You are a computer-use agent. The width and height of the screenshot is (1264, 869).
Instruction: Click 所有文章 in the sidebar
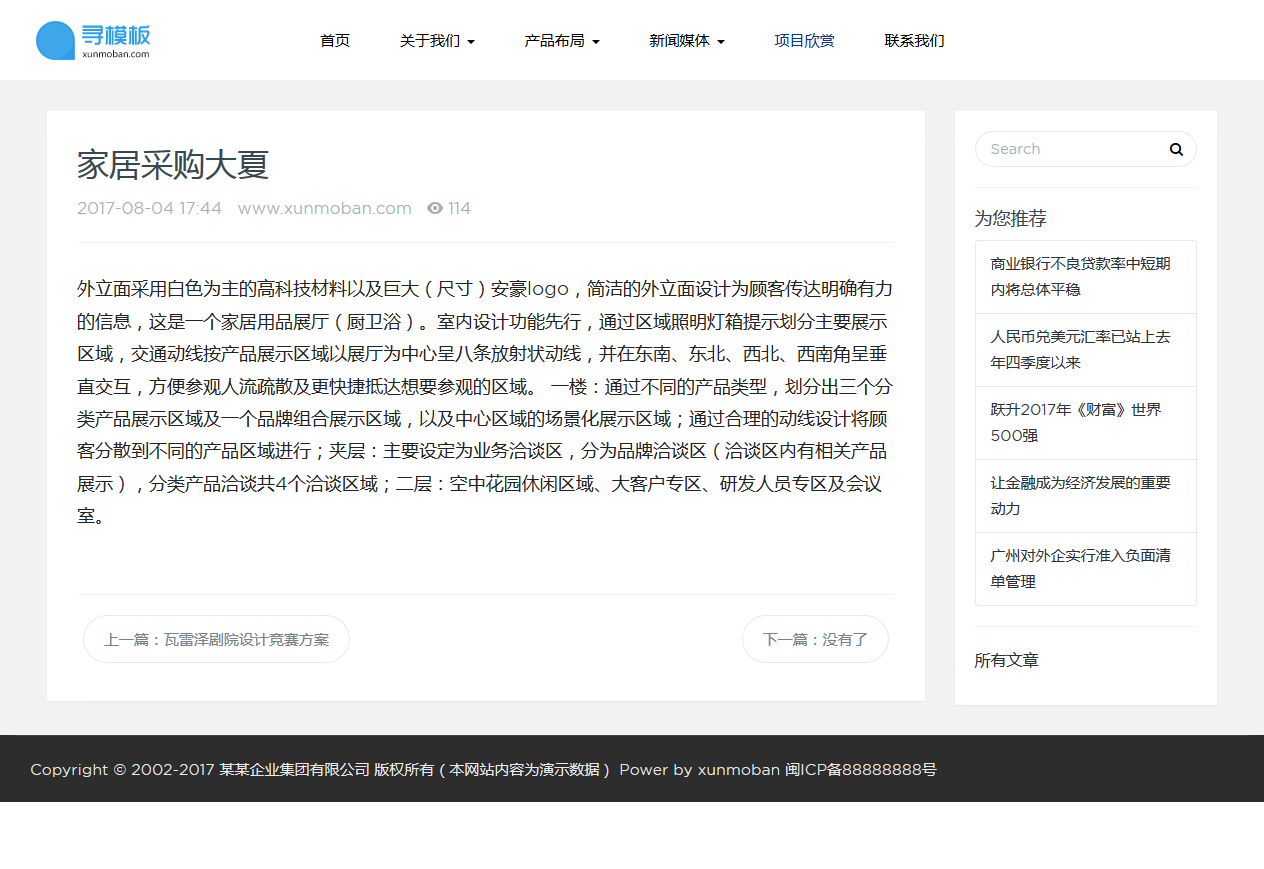[1006, 660]
